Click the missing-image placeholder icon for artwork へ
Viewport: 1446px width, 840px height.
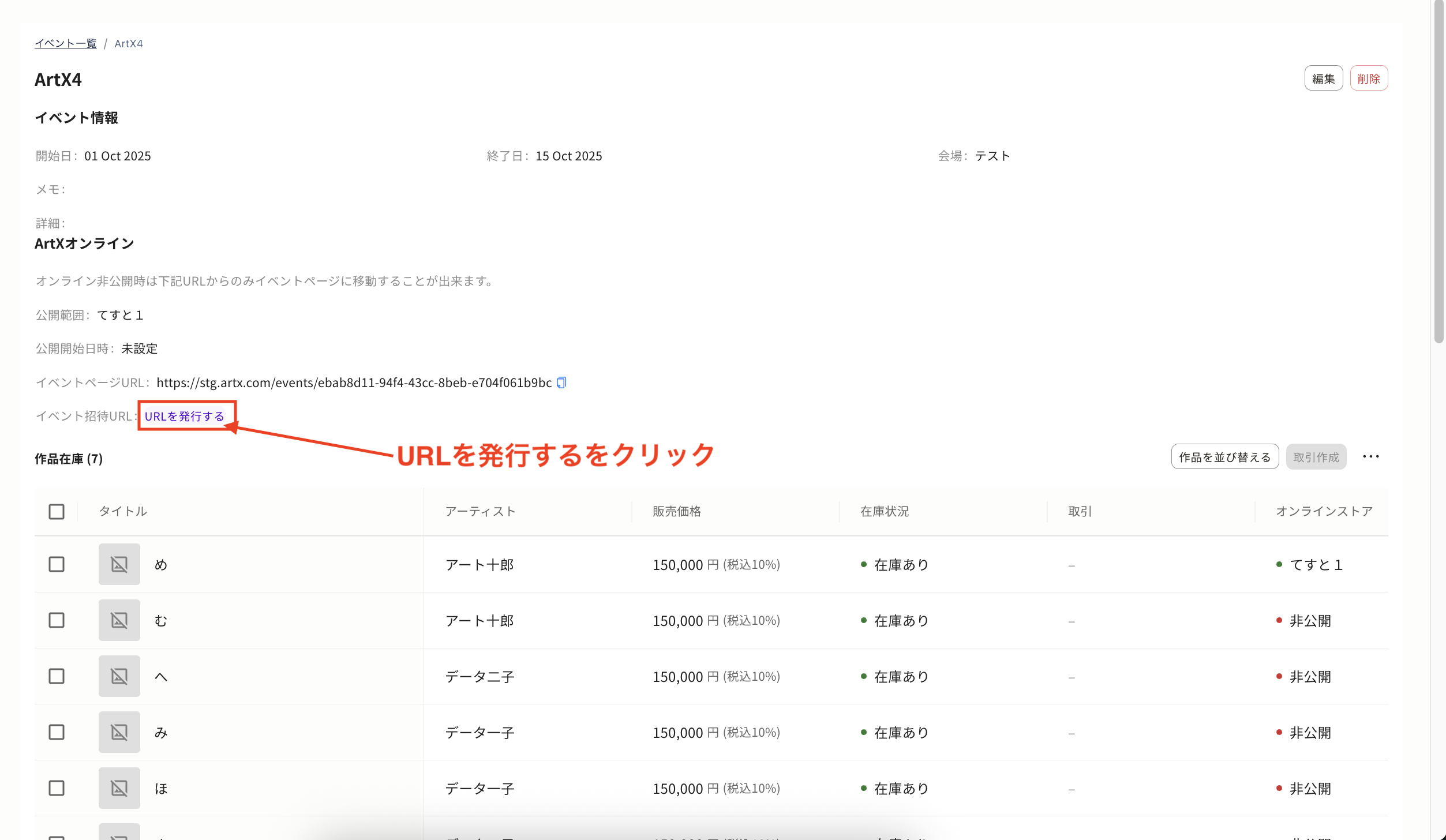(119, 676)
